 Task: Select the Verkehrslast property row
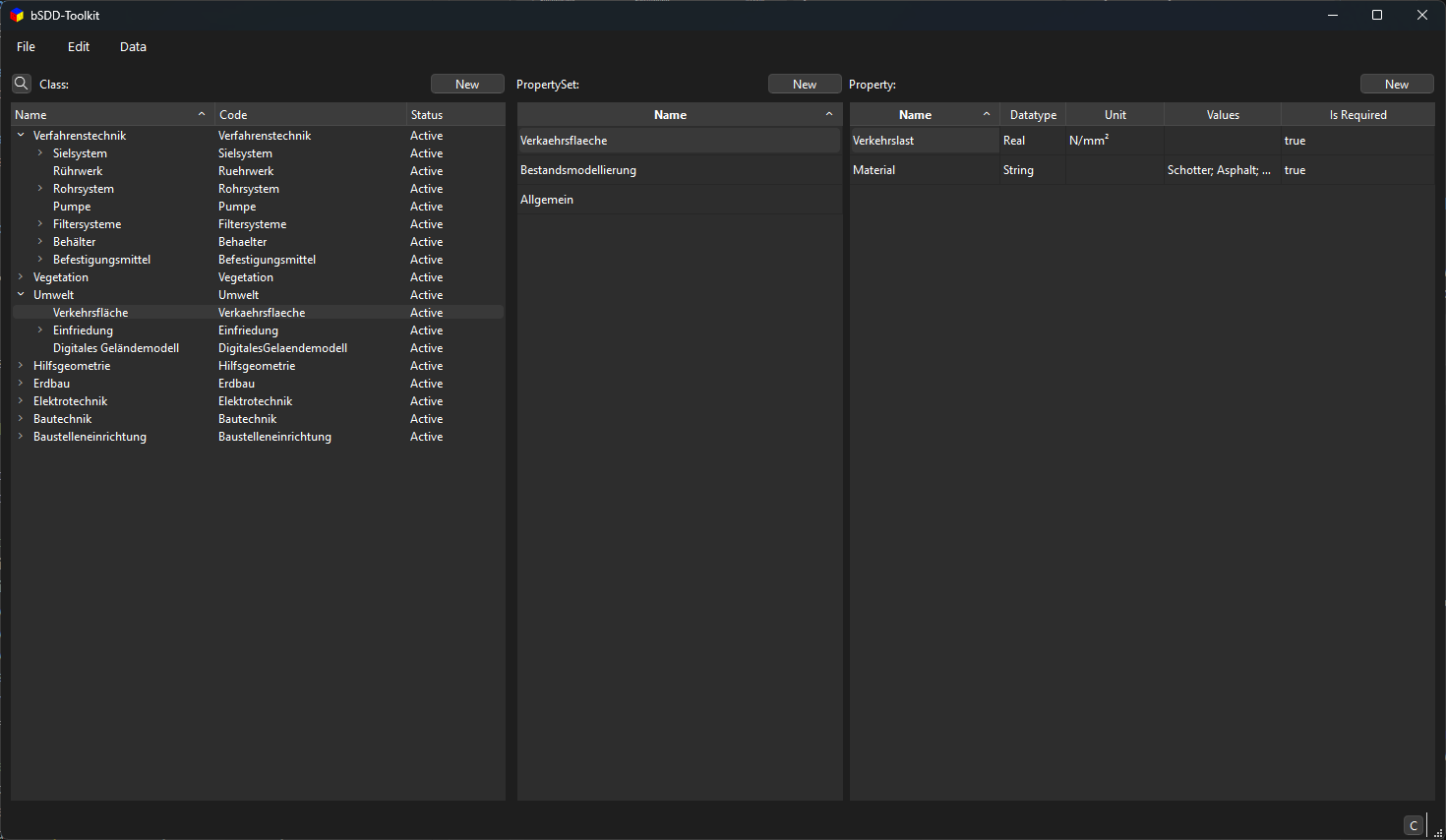coord(886,140)
